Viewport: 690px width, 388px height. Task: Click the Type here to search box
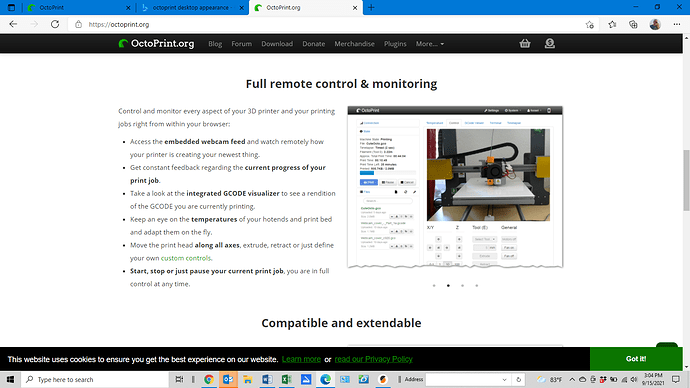[95, 379]
